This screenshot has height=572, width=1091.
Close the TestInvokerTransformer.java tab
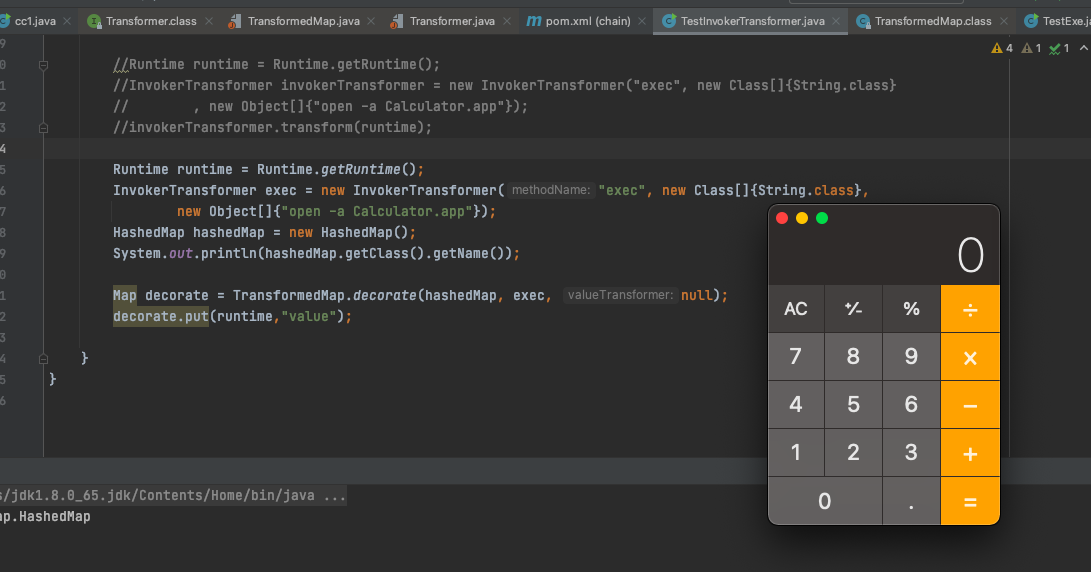coord(836,21)
